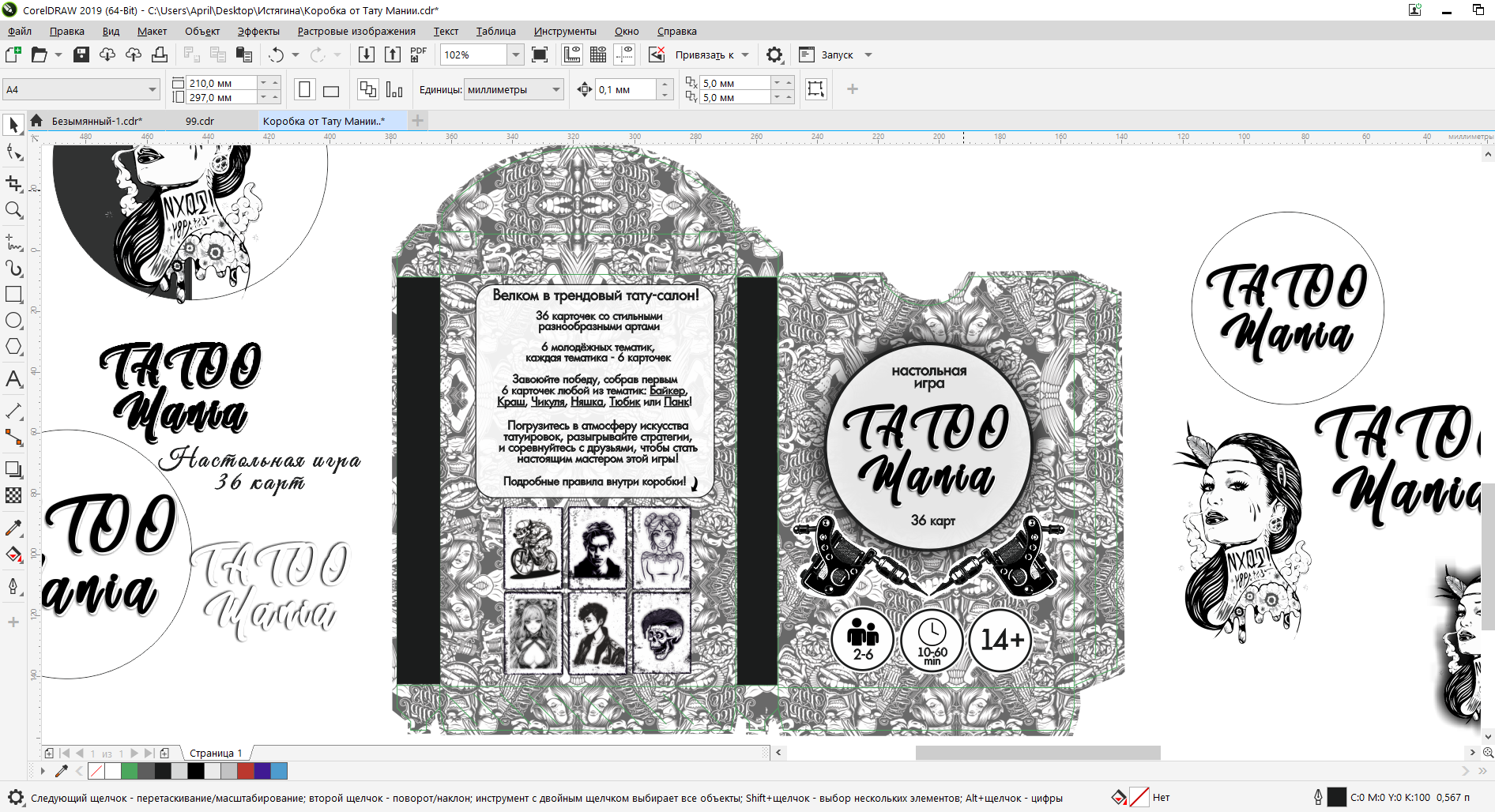Expand the Undo history dropdown arrow
This screenshot has width=1495, height=812.
296,55
